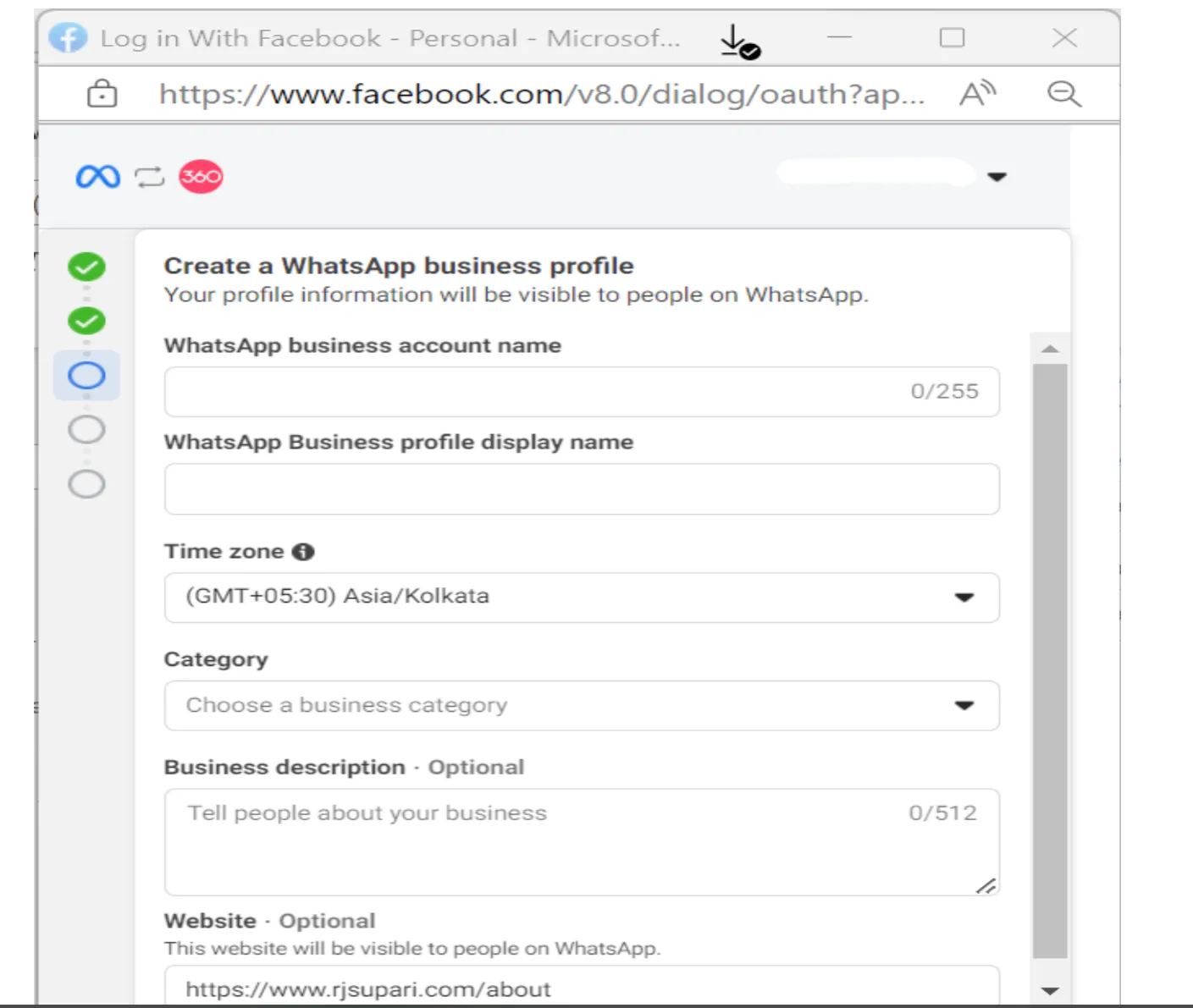Click the Facebook favicon in title bar
The width and height of the screenshot is (1193, 1008).
(x=68, y=37)
